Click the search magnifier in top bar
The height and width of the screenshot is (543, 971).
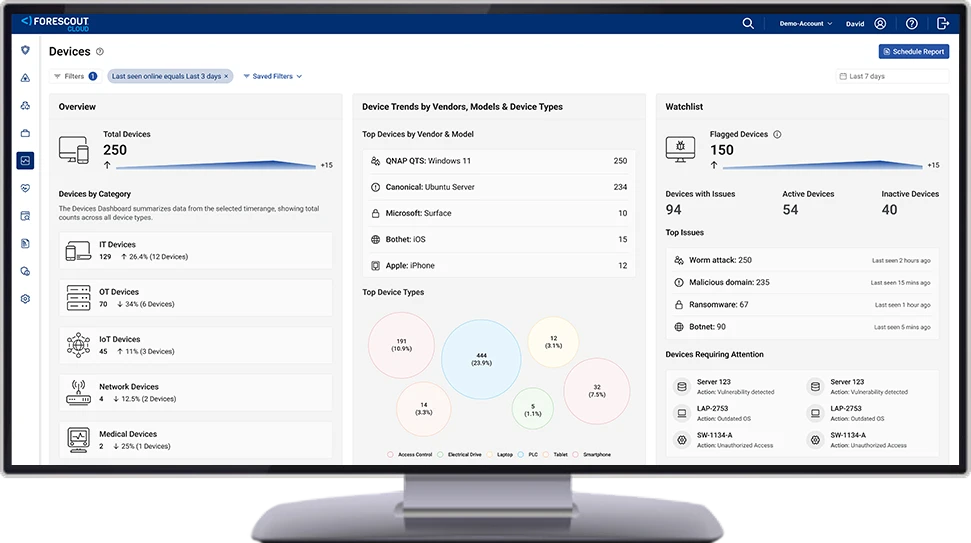(748, 23)
